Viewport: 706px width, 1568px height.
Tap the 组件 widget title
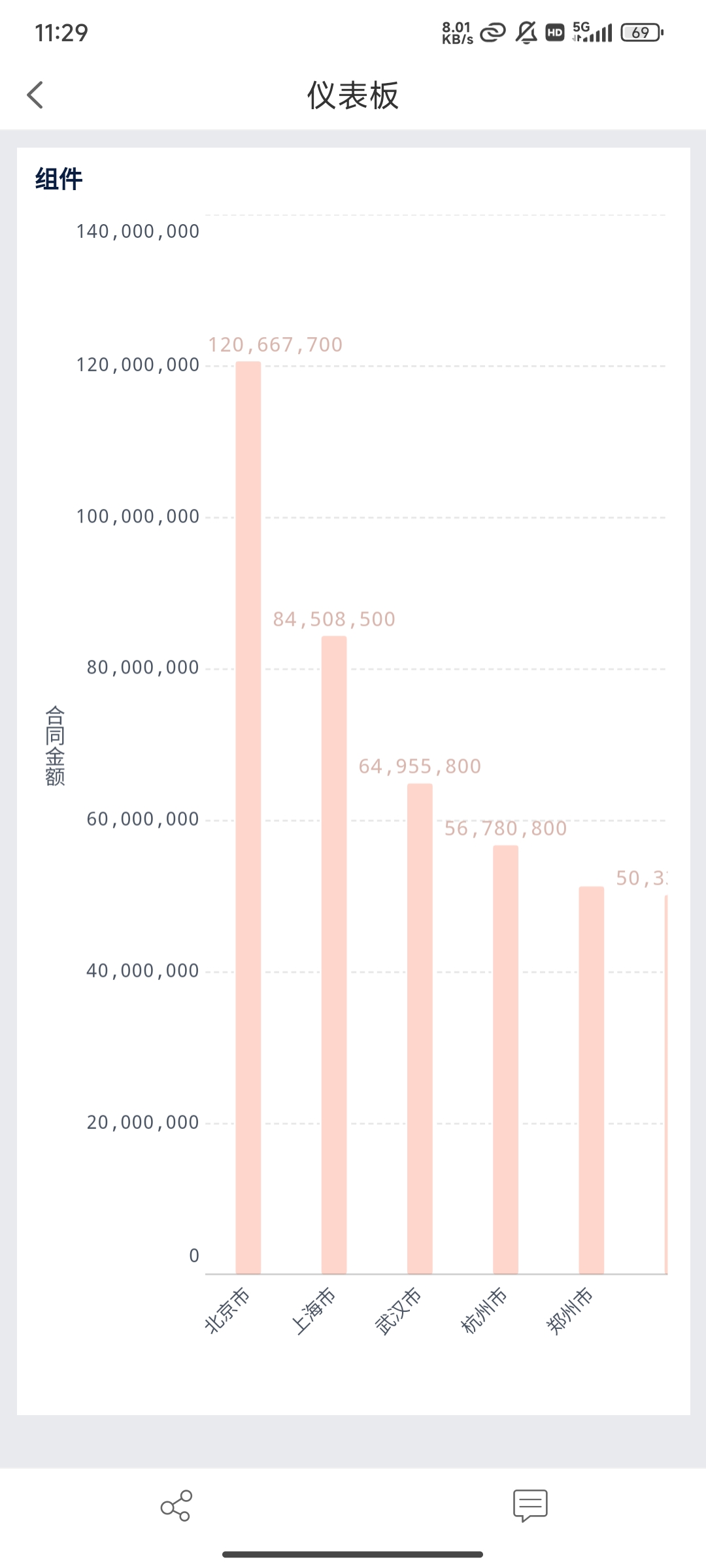click(59, 179)
